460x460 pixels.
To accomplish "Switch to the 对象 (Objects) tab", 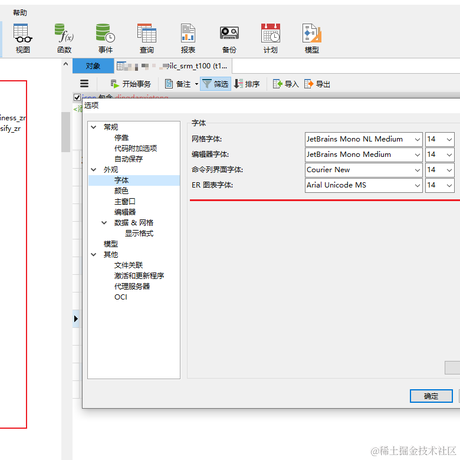I will coord(93,66).
